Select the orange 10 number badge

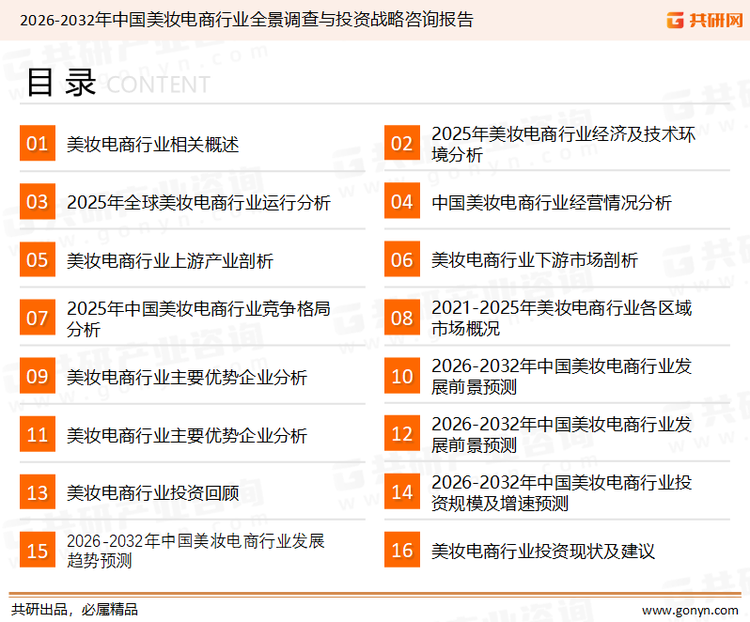click(x=401, y=376)
